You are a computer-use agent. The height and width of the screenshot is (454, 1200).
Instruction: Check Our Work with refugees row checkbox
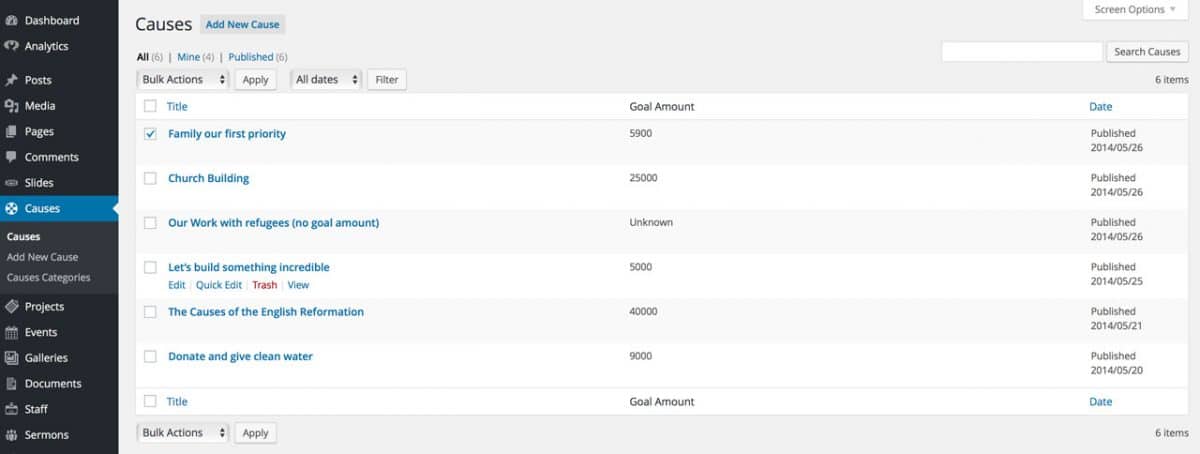point(150,223)
